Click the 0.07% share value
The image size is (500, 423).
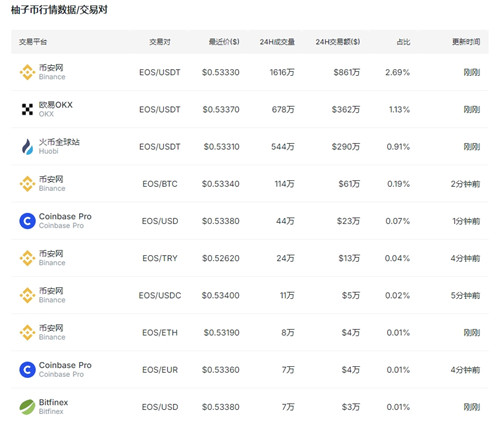pos(397,221)
